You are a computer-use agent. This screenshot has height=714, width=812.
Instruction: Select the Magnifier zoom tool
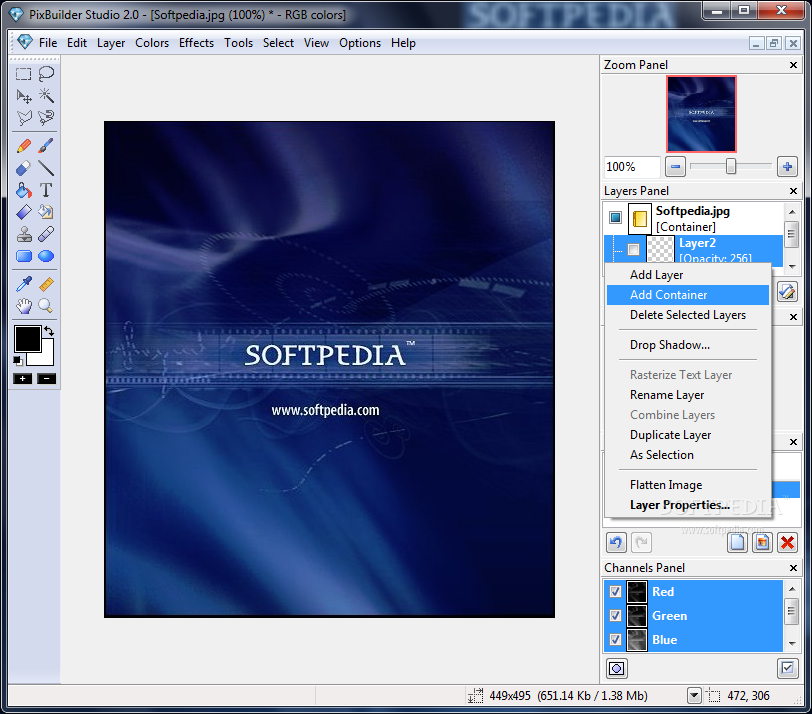coord(46,306)
